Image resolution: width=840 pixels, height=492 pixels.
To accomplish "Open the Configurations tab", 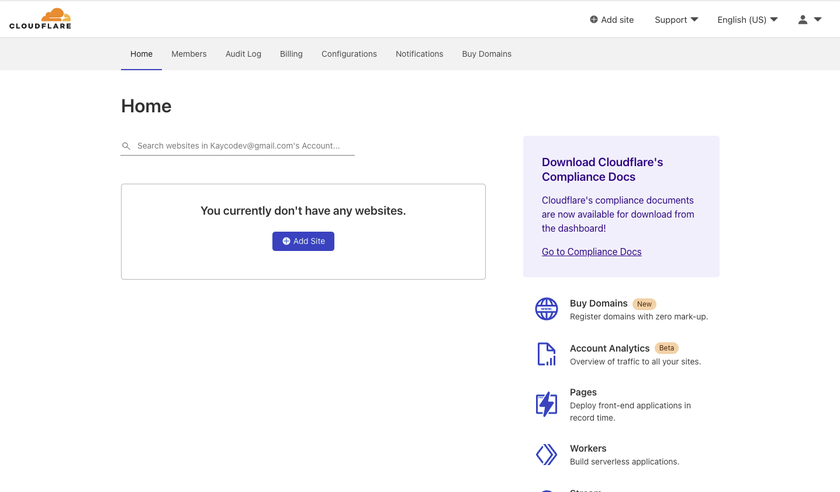I will coord(349,54).
